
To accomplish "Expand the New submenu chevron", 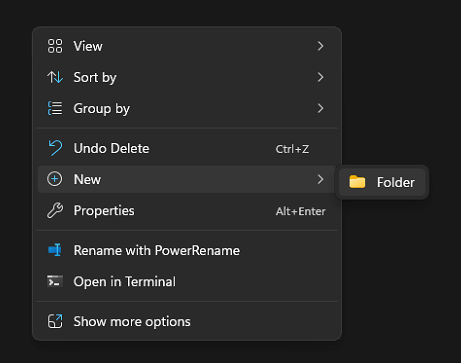I will click(x=320, y=179).
